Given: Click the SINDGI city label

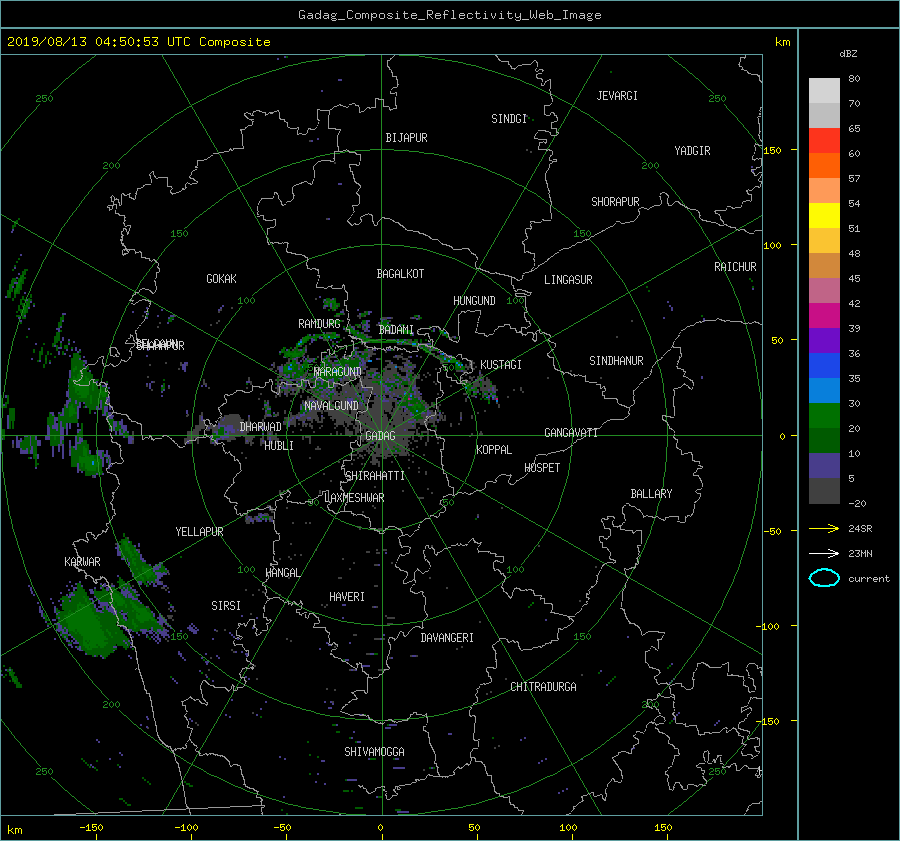Looking at the screenshot, I should [509, 119].
